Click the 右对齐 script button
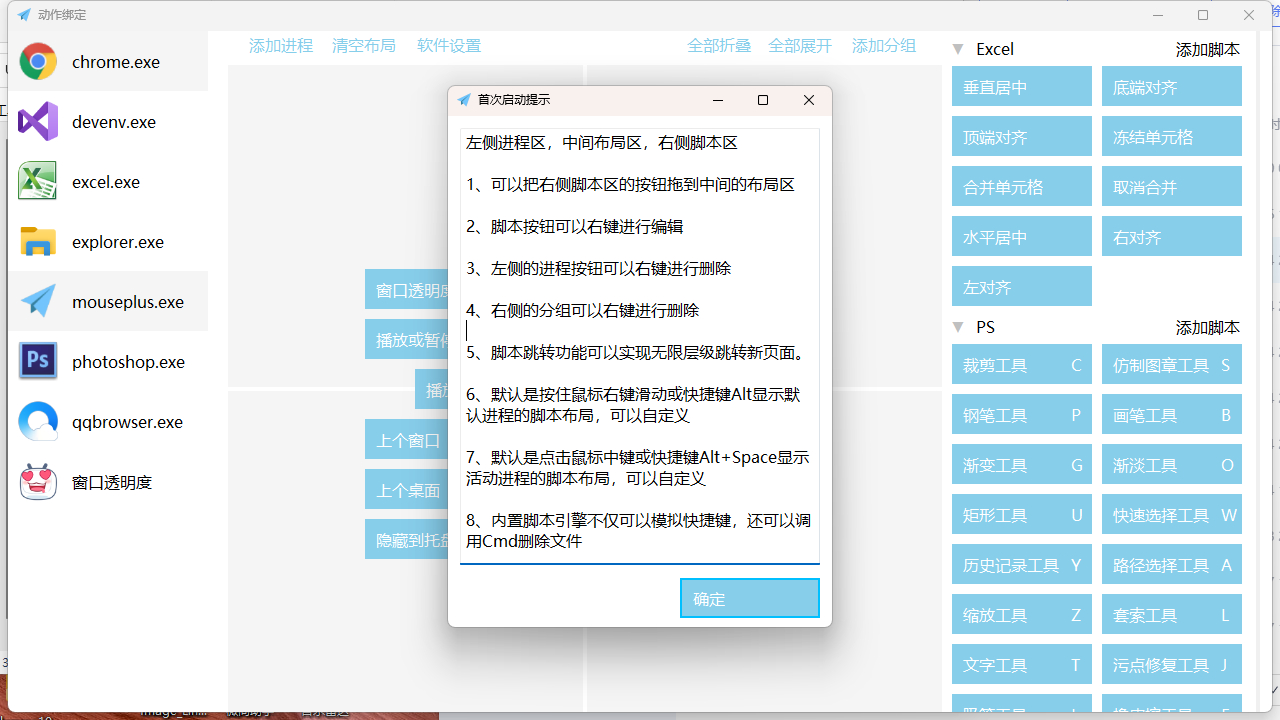The width and height of the screenshot is (1280, 720). click(x=1172, y=237)
